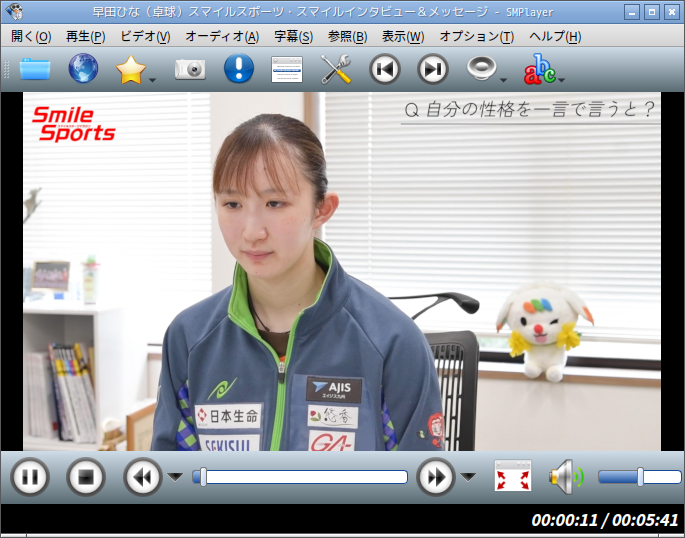Open the rewind options dropdown arrow
The image size is (685, 538).
coord(175,477)
